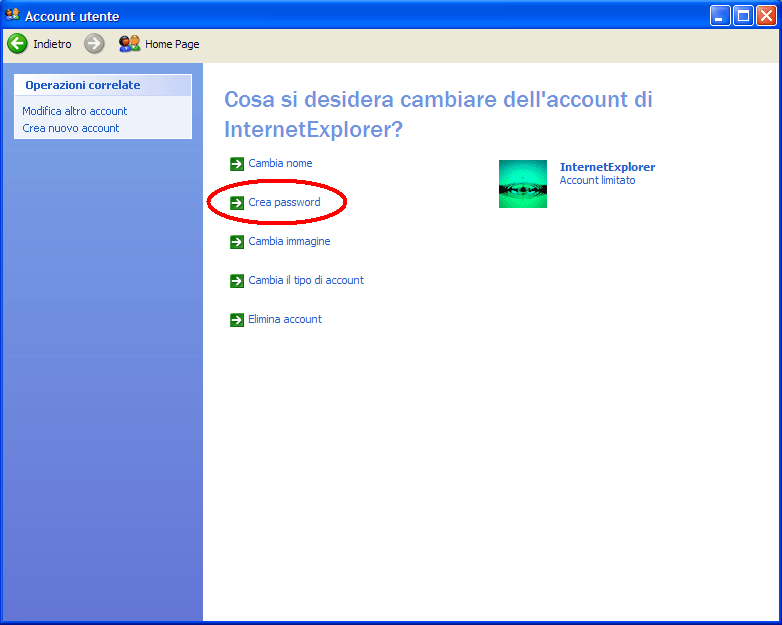Click the green arrow beside Cambia immagine

click(x=237, y=241)
